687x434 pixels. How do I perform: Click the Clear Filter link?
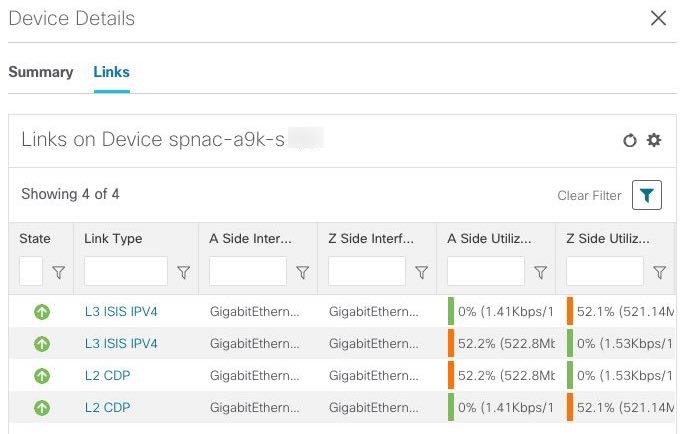[589, 196]
